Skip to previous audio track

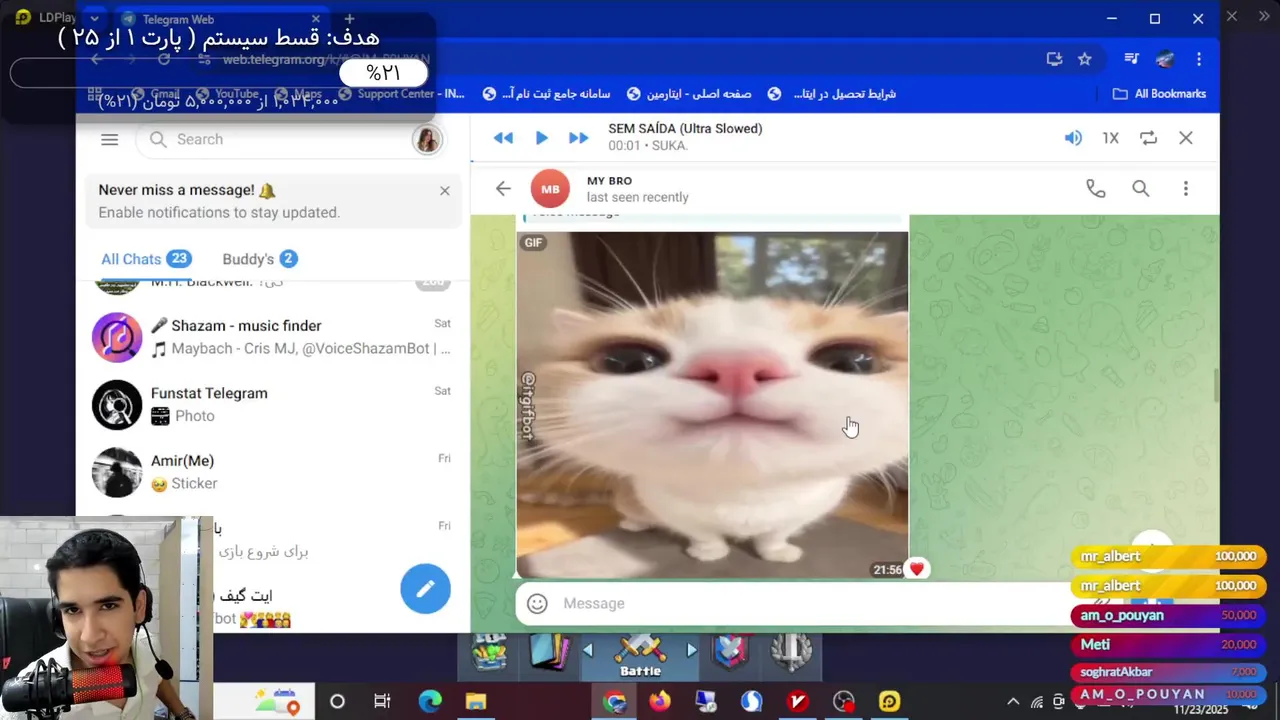pos(503,138)
